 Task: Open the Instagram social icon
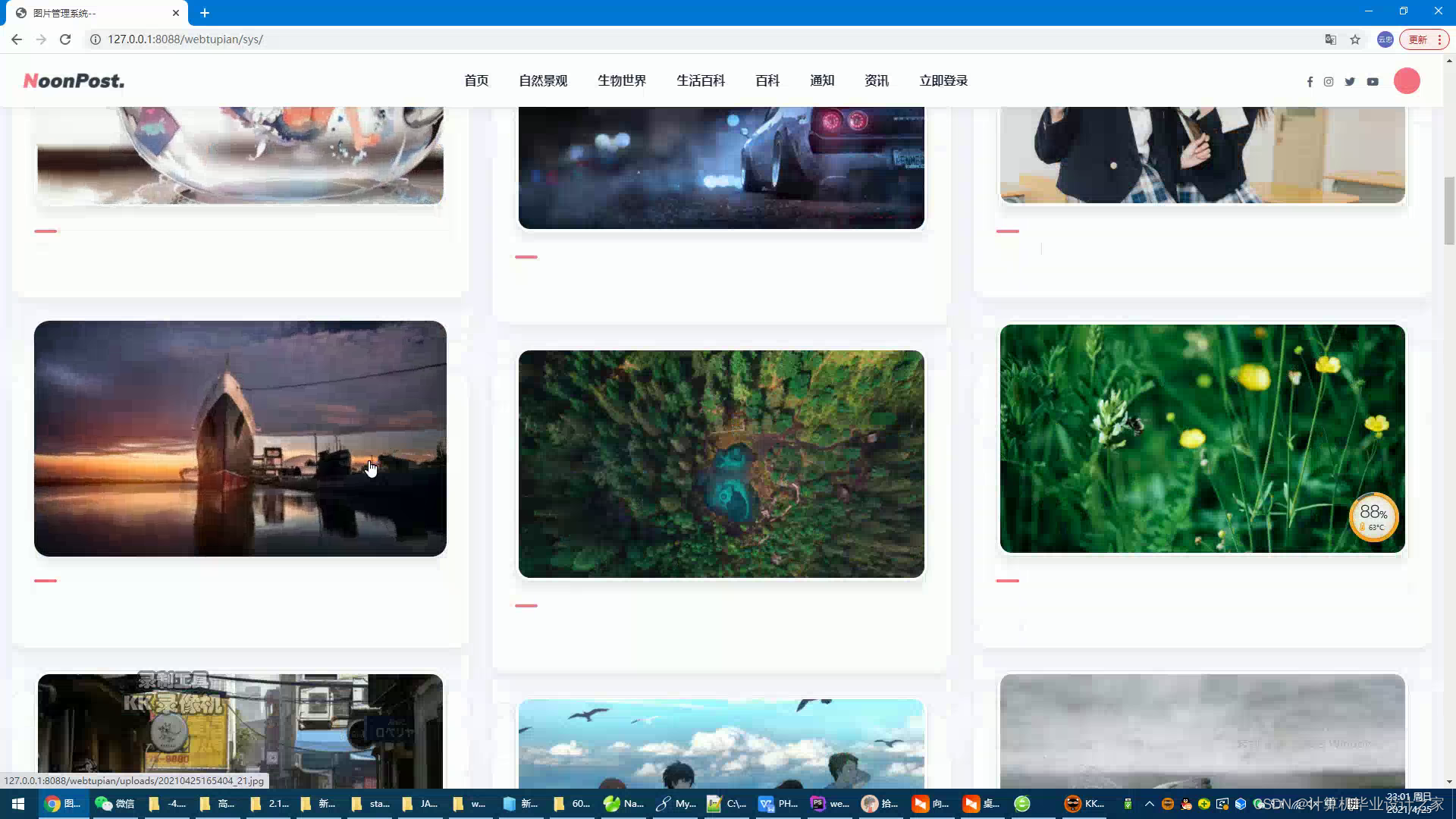[1329, 82]
